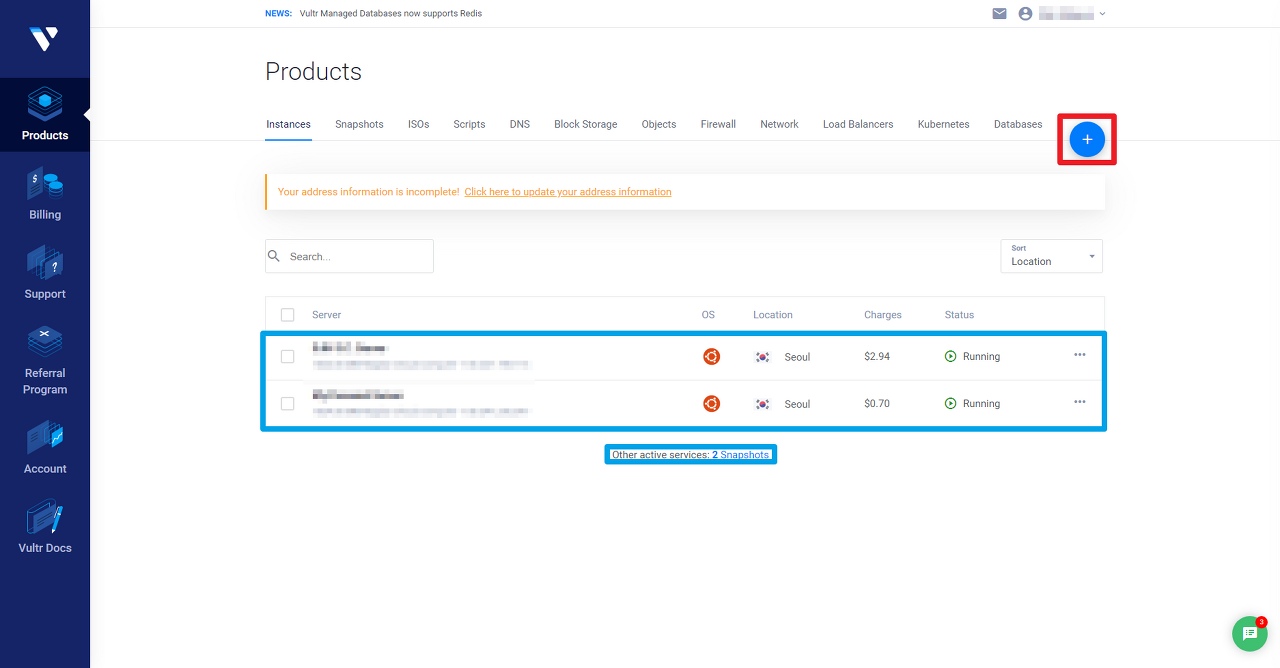1280x668 pixels.
Task: Toggle the select-all servers checkbox
Action: (288, 315)
